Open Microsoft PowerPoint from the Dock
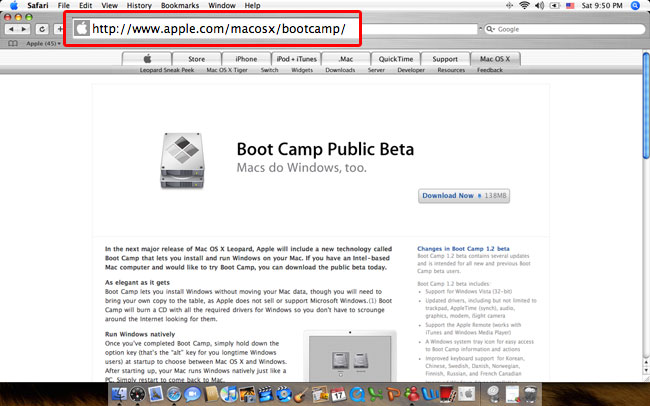 [393, 394]
